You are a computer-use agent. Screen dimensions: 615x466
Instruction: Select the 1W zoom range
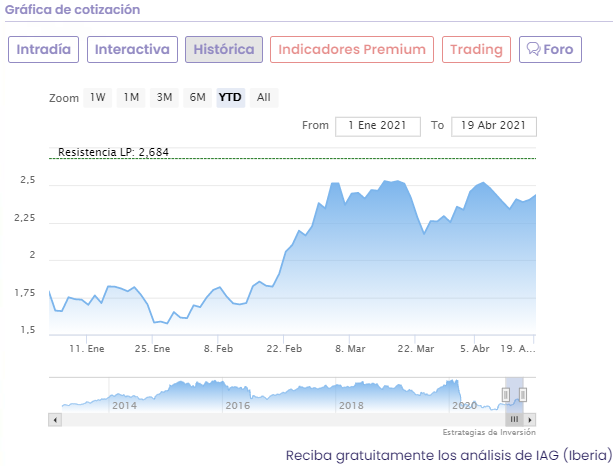click(x=97, y=98)
